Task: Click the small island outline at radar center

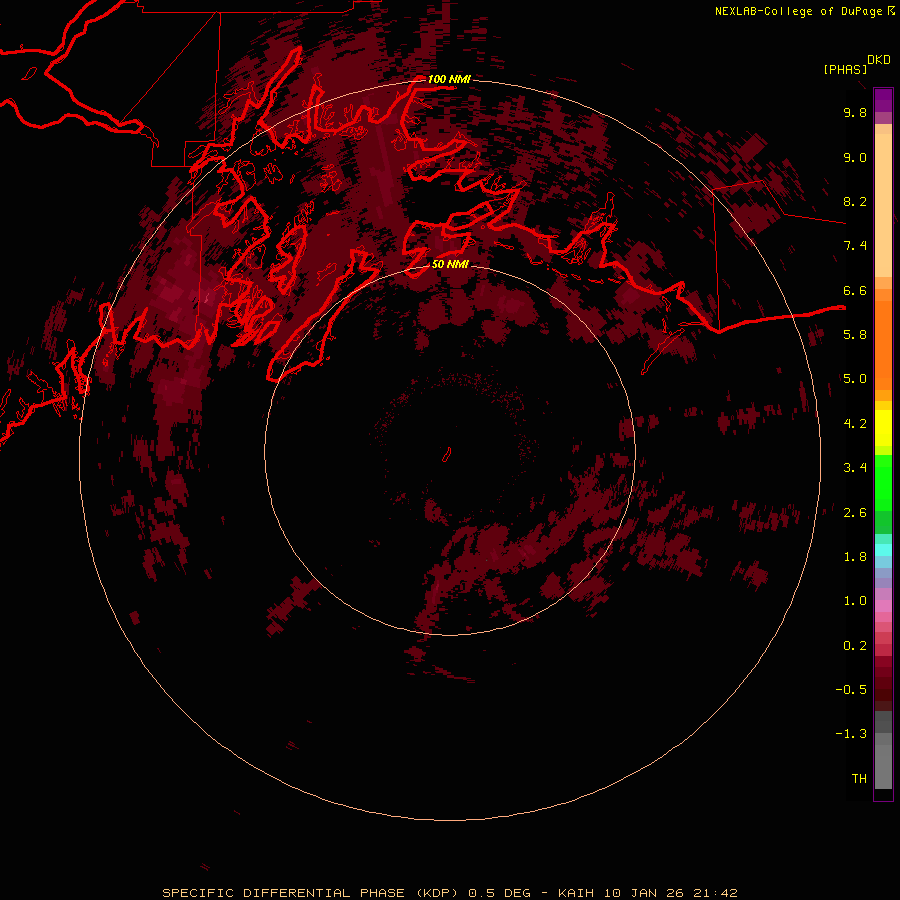Action: point(447,454)
